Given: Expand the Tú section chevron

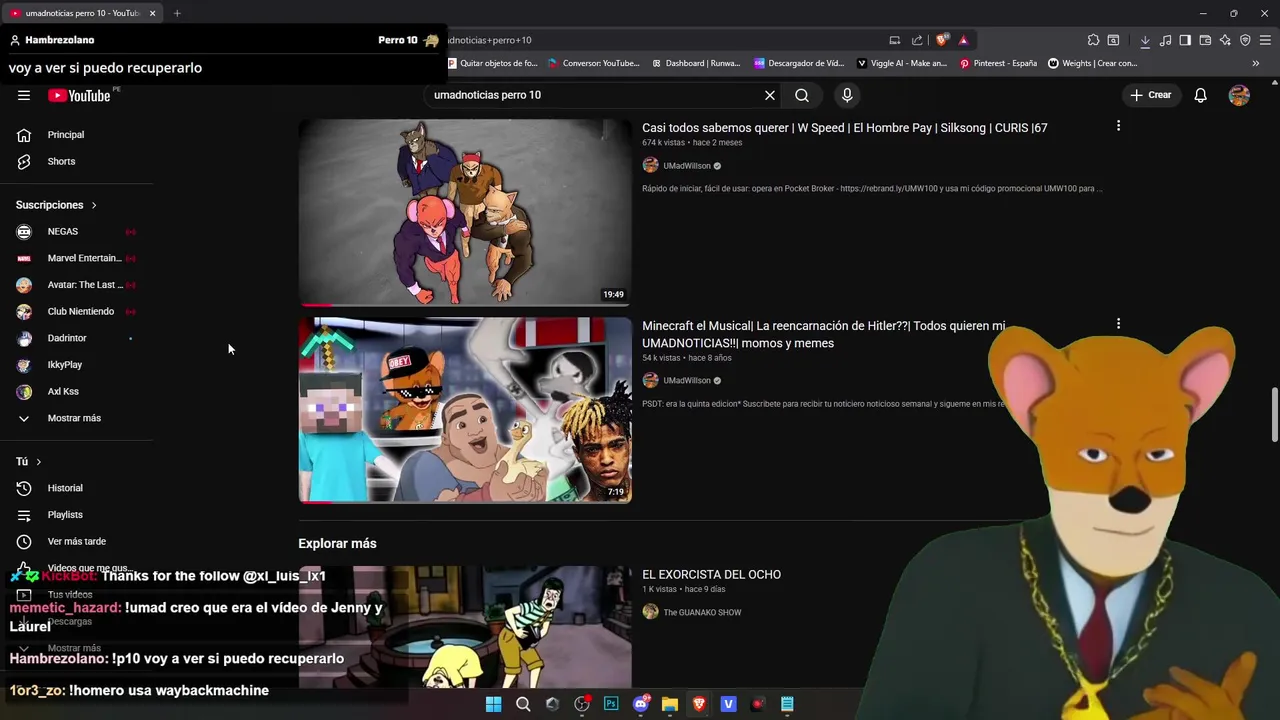Looking at the screenshot, I should pos(39,462).
